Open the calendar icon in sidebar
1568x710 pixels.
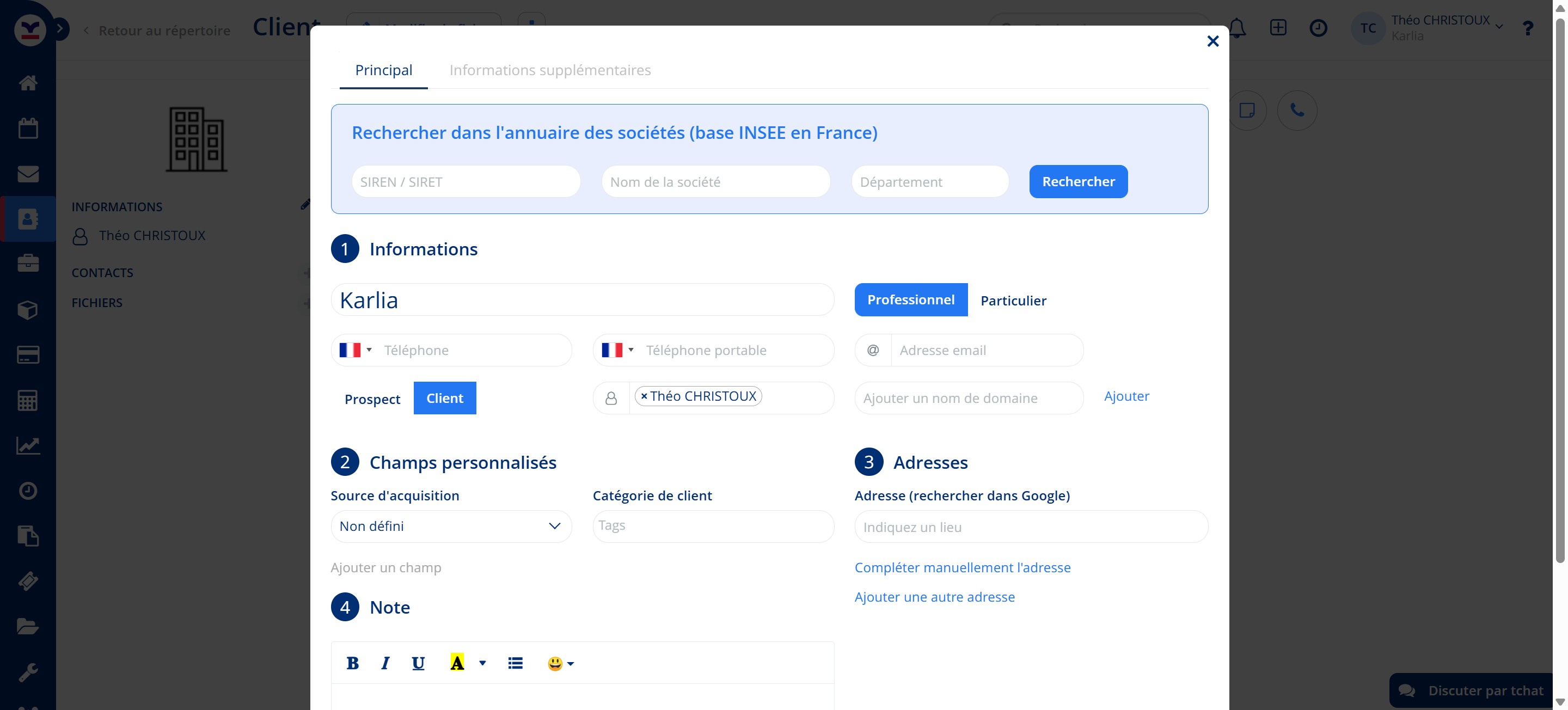(28, 128)
